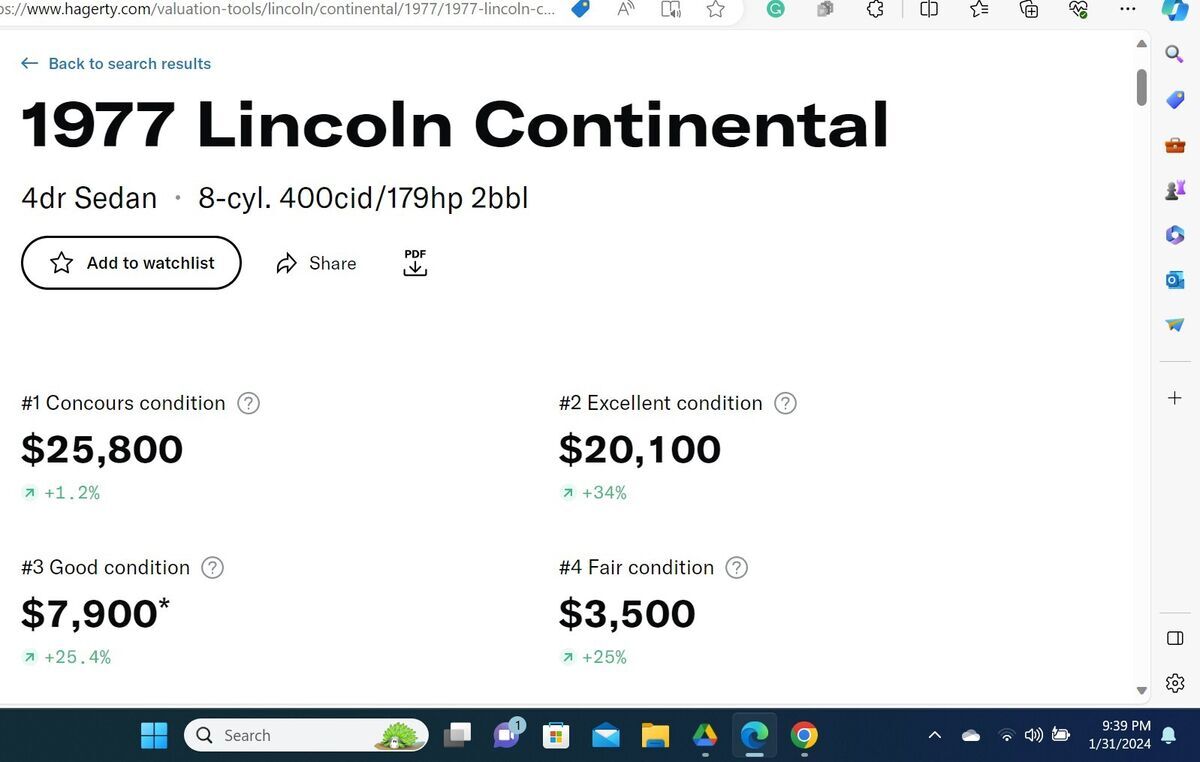1200x762 pixels.
Task: Expand hidden system tray icons
Action: point(935,736)
